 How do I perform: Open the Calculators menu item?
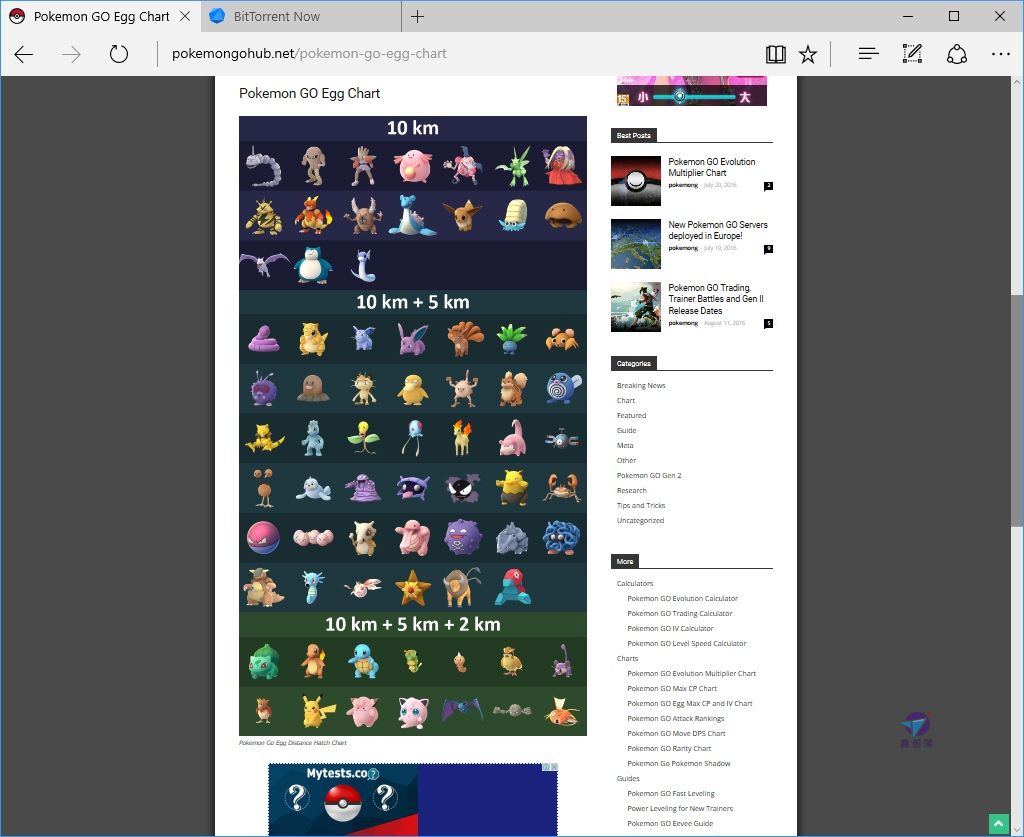(x=635, y=583)
